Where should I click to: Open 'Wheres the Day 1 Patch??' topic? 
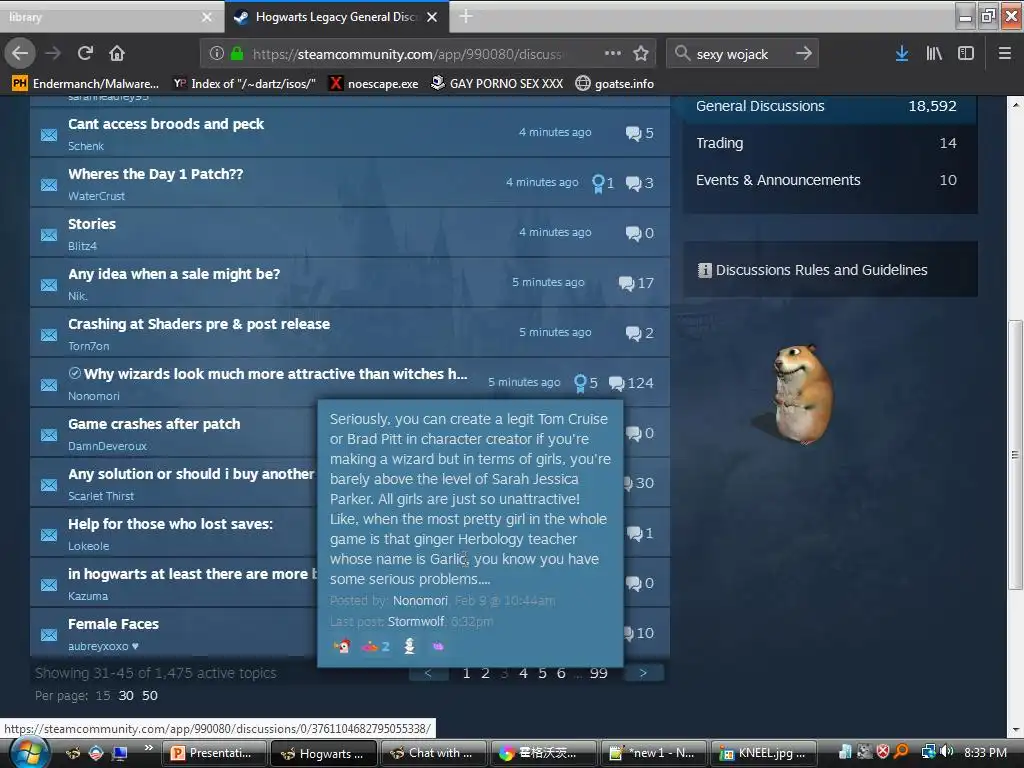pos(155,174)
